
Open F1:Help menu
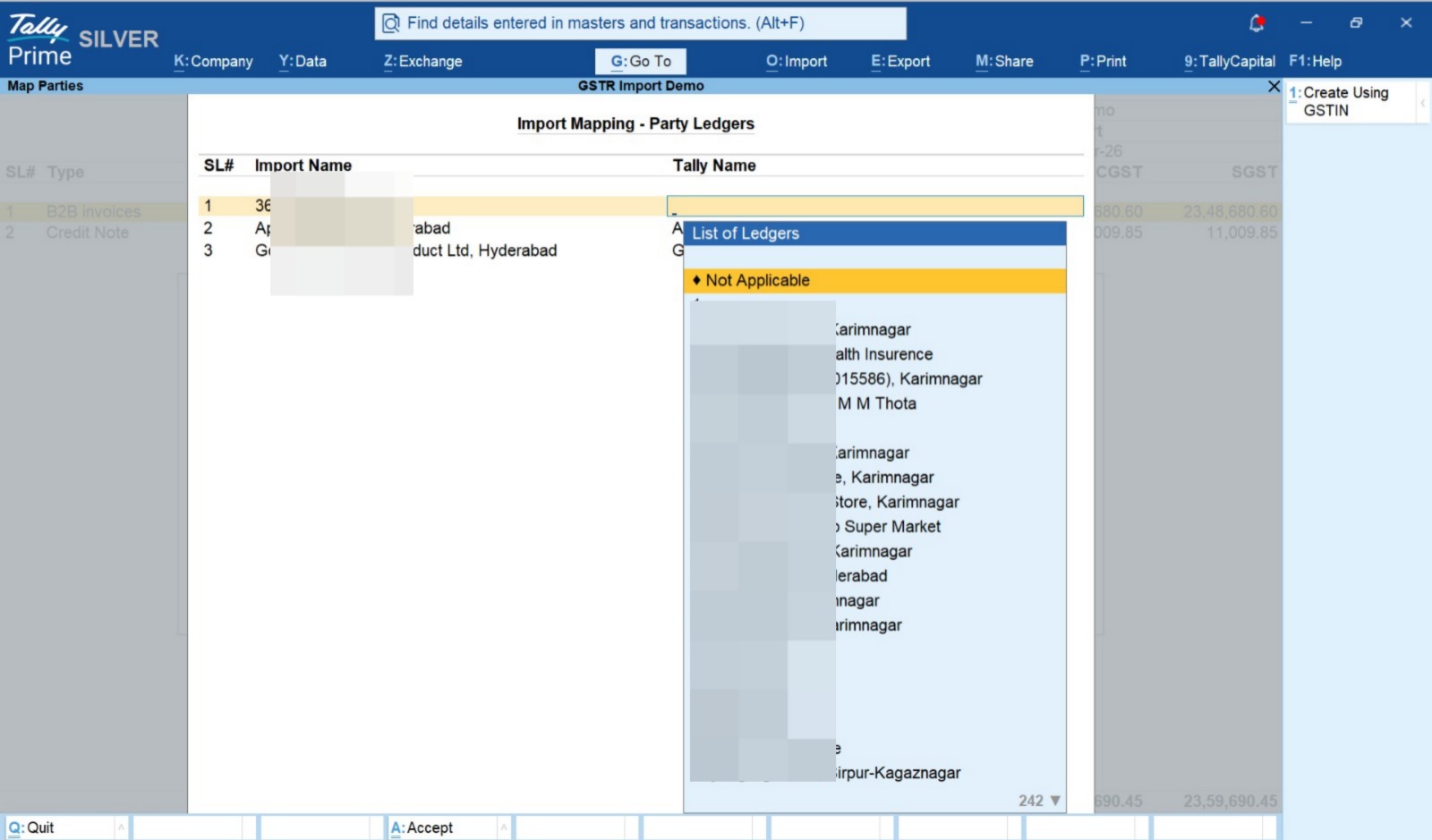(x=1315, y=61)
